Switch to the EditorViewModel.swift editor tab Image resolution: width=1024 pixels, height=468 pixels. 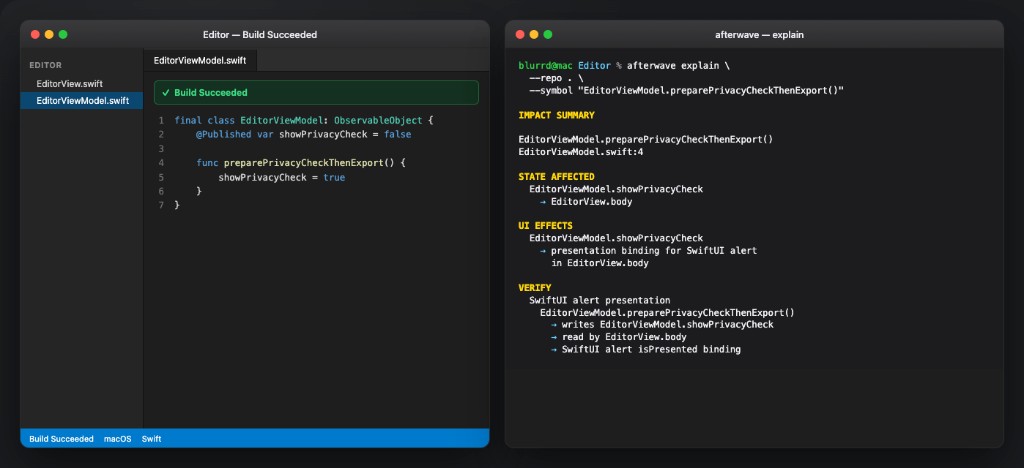tap(200, 60)
